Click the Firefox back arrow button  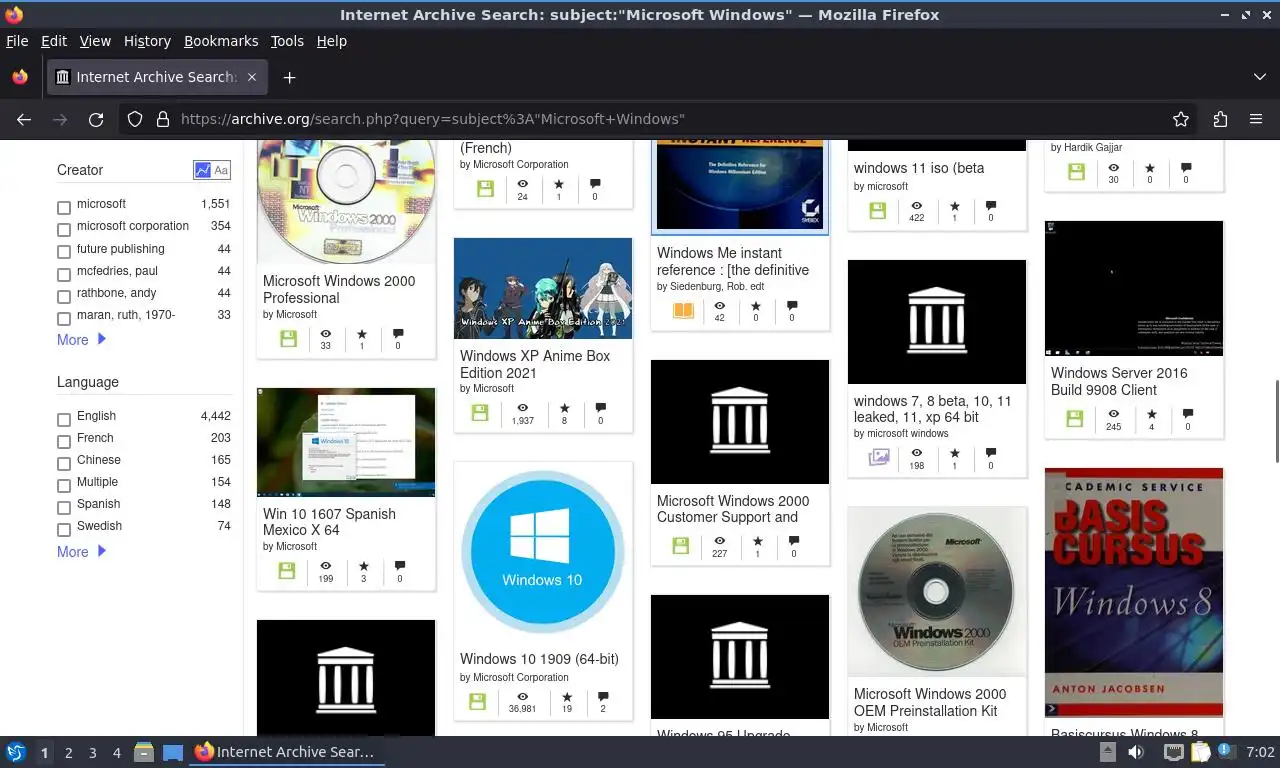click(x=24, y=119)
